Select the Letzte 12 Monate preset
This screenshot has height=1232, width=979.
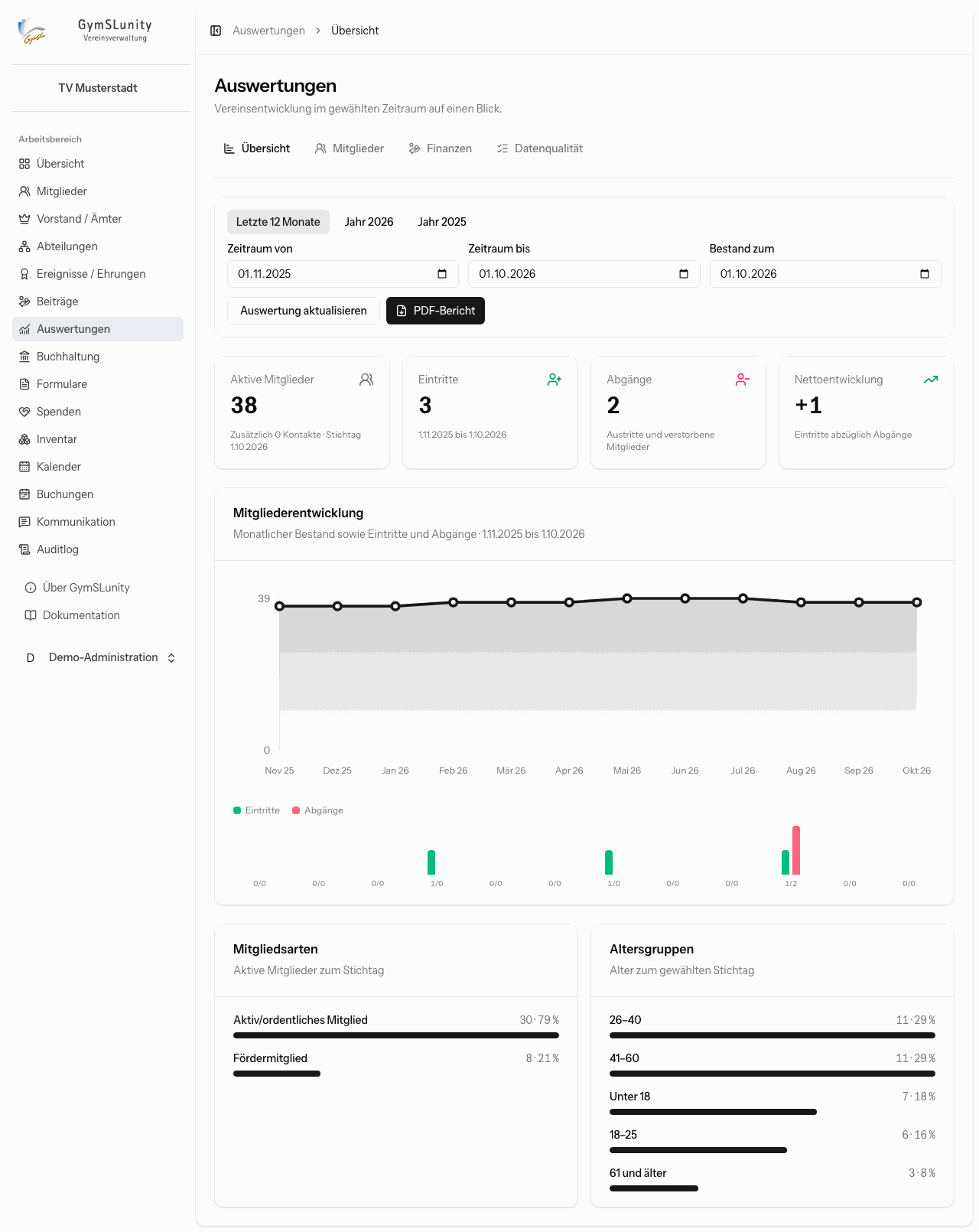[x=278, y=222]
